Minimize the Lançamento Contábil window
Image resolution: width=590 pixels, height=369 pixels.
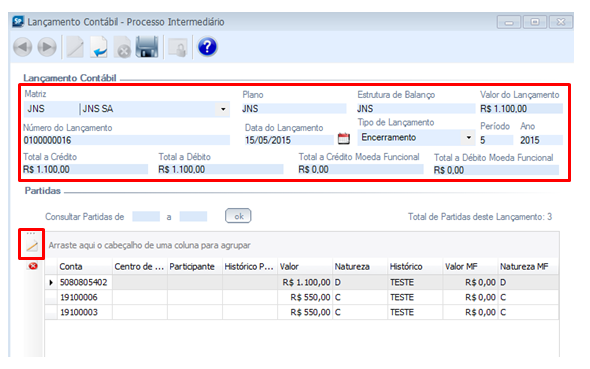(509, 22)
